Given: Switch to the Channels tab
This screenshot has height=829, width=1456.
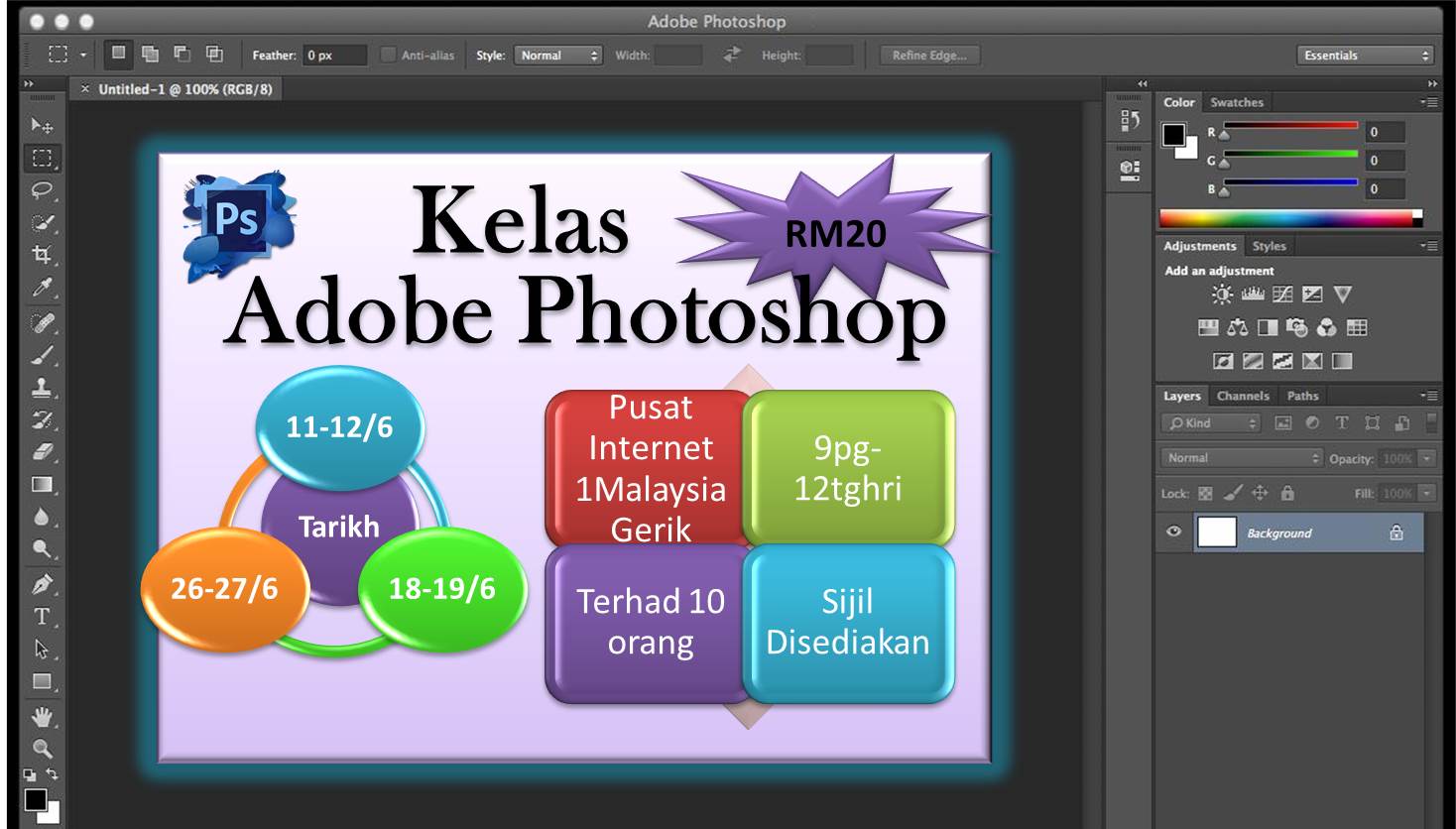Looking at the screenshot, I should click(1243, 396).
